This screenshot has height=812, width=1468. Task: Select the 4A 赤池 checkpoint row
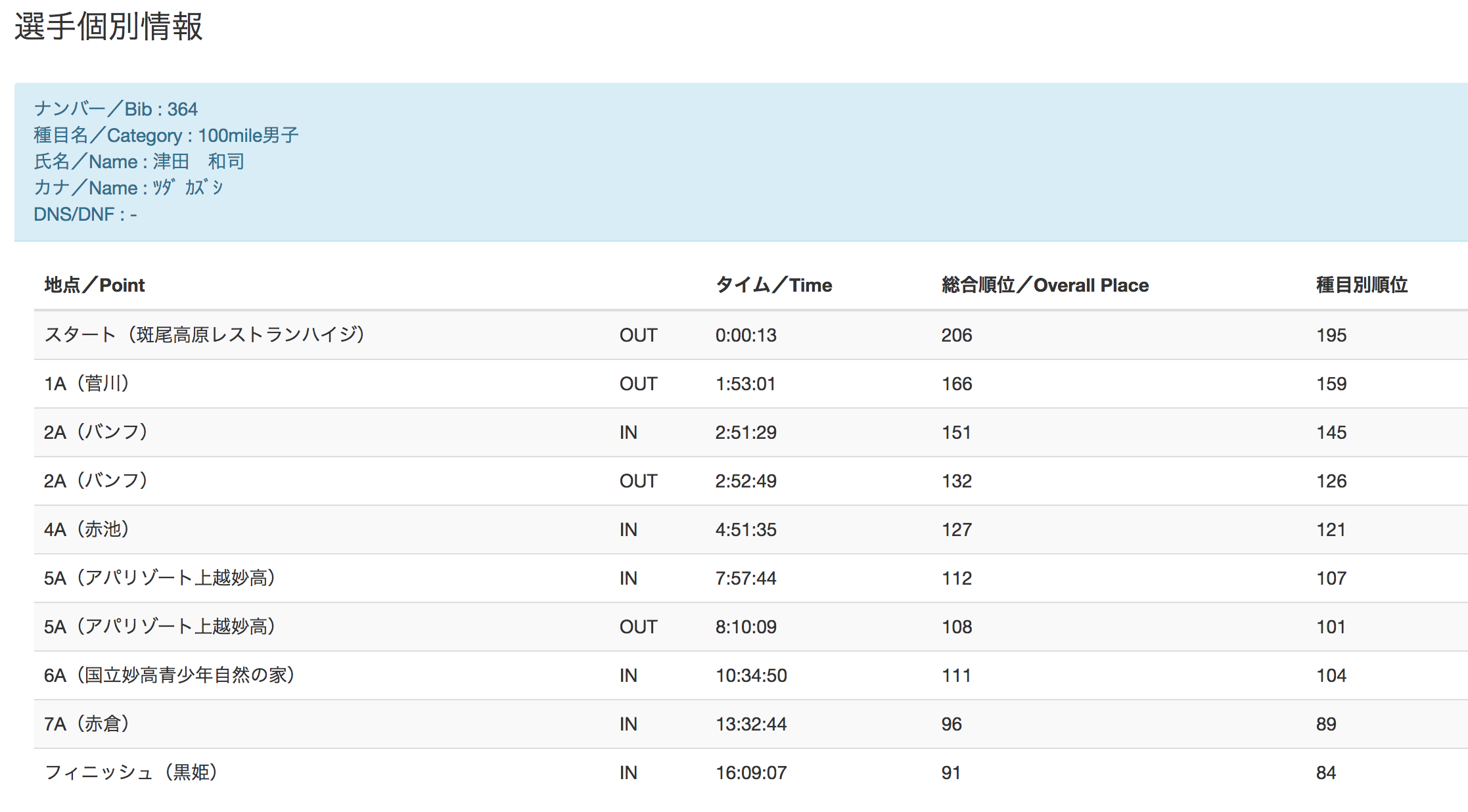coord(87,530)
